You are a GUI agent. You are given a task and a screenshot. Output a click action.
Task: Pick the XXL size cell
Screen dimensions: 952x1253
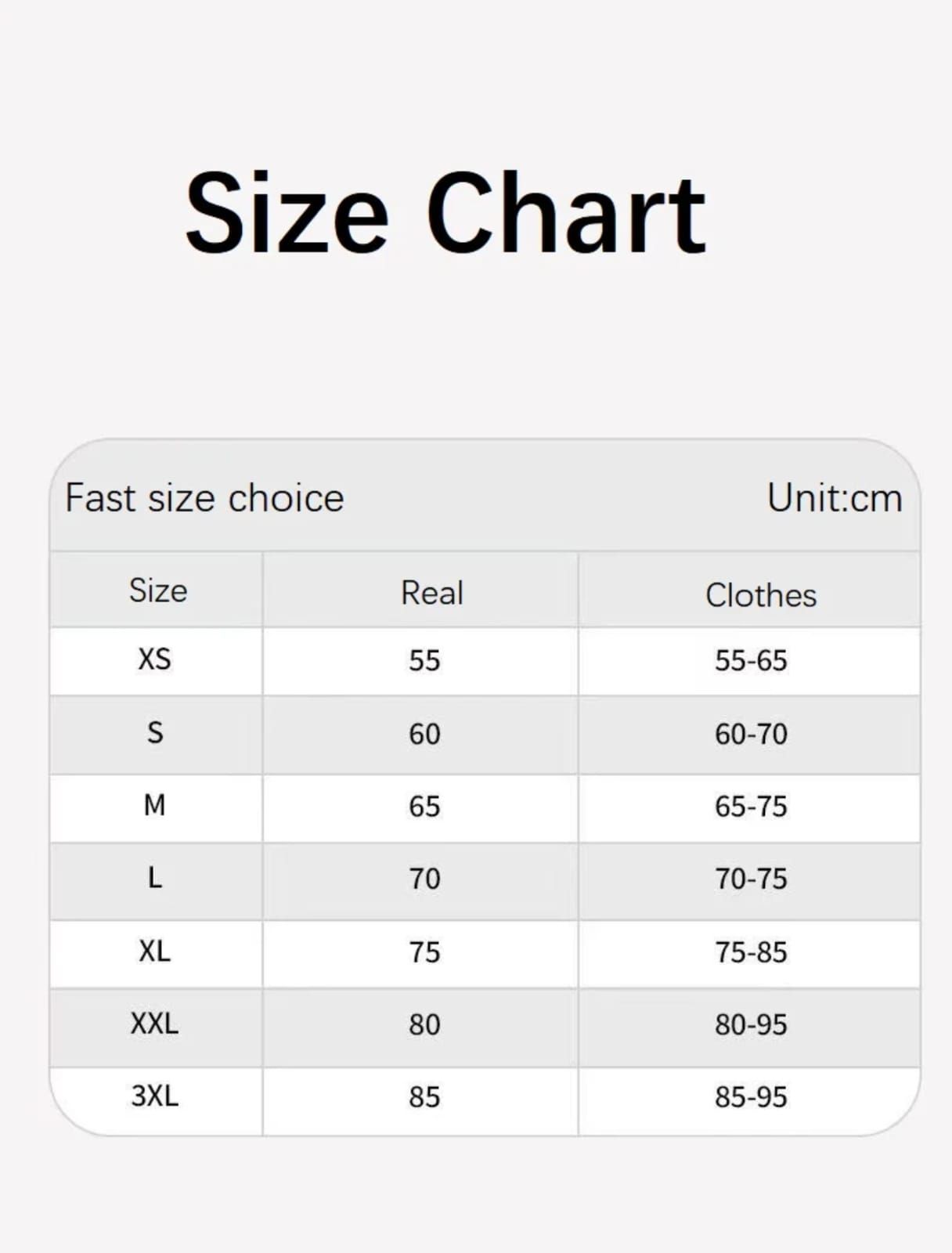click(154, 1024)
